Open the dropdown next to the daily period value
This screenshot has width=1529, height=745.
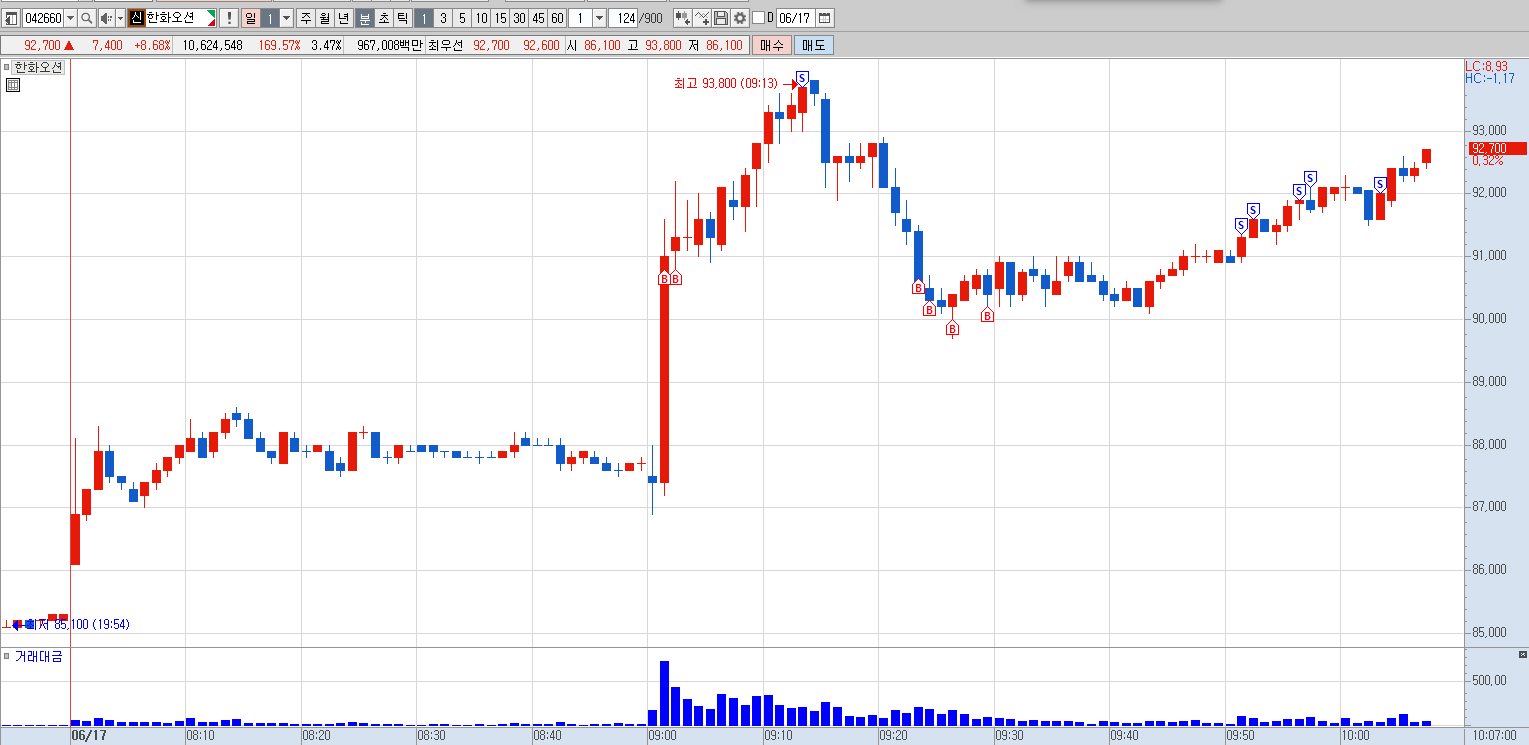tap(287, 18)
